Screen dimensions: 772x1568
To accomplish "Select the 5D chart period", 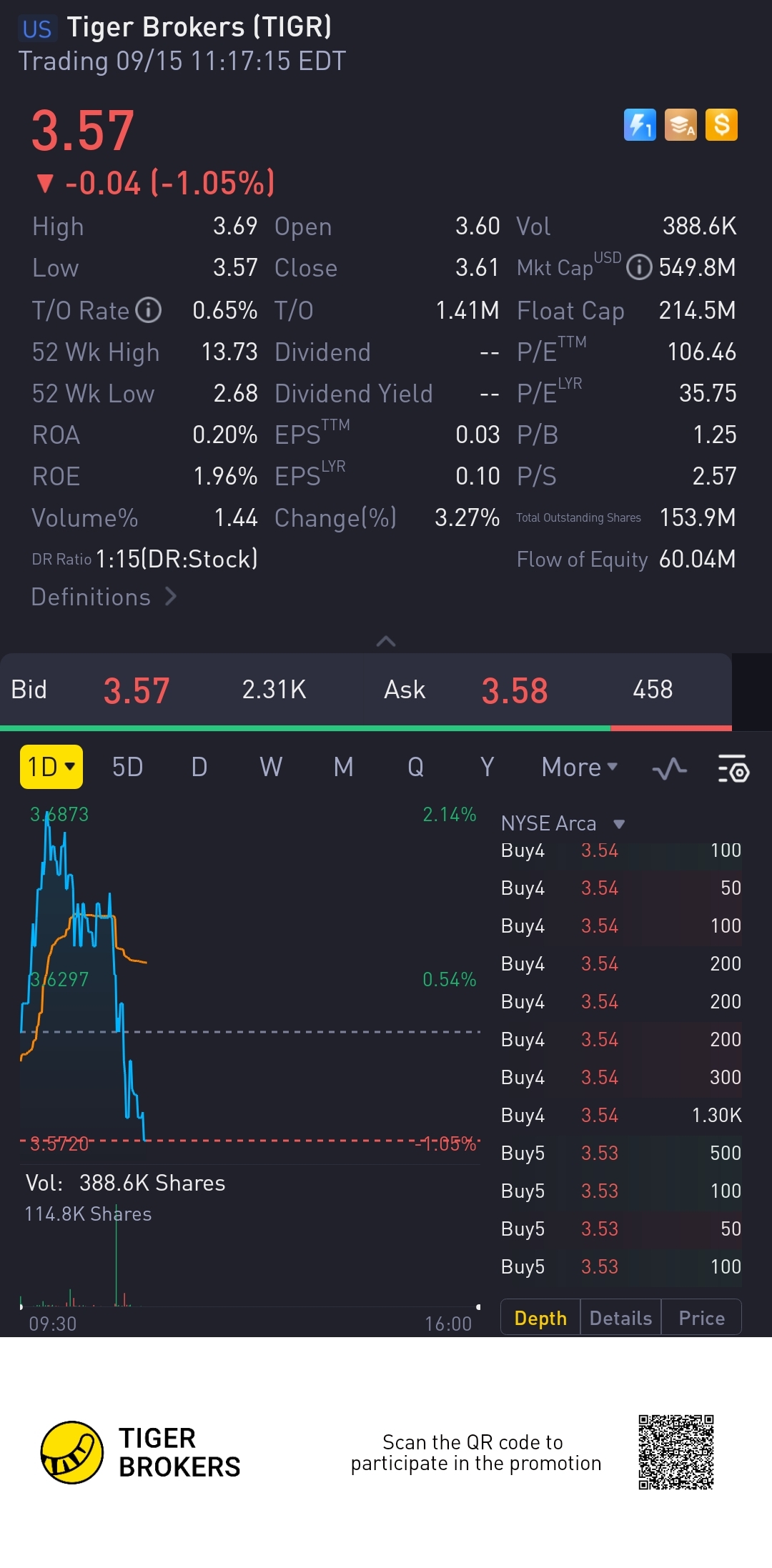I will coord(127,767).
